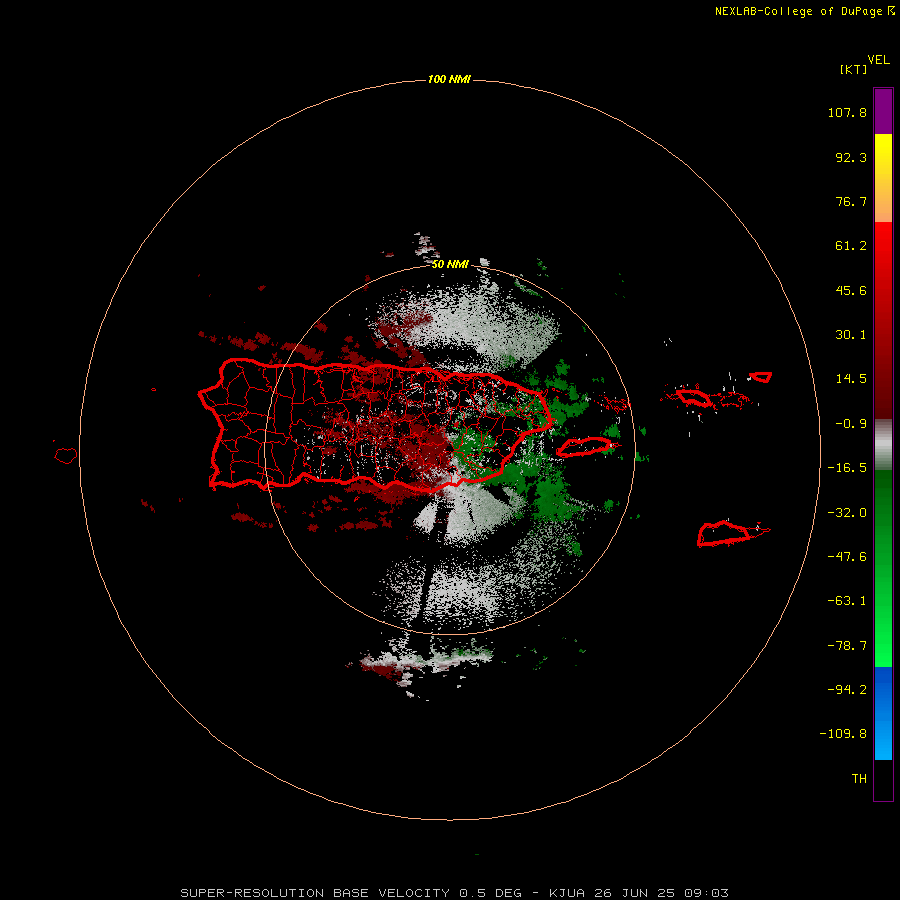Click the -109.8 legend value

(843, 734)
